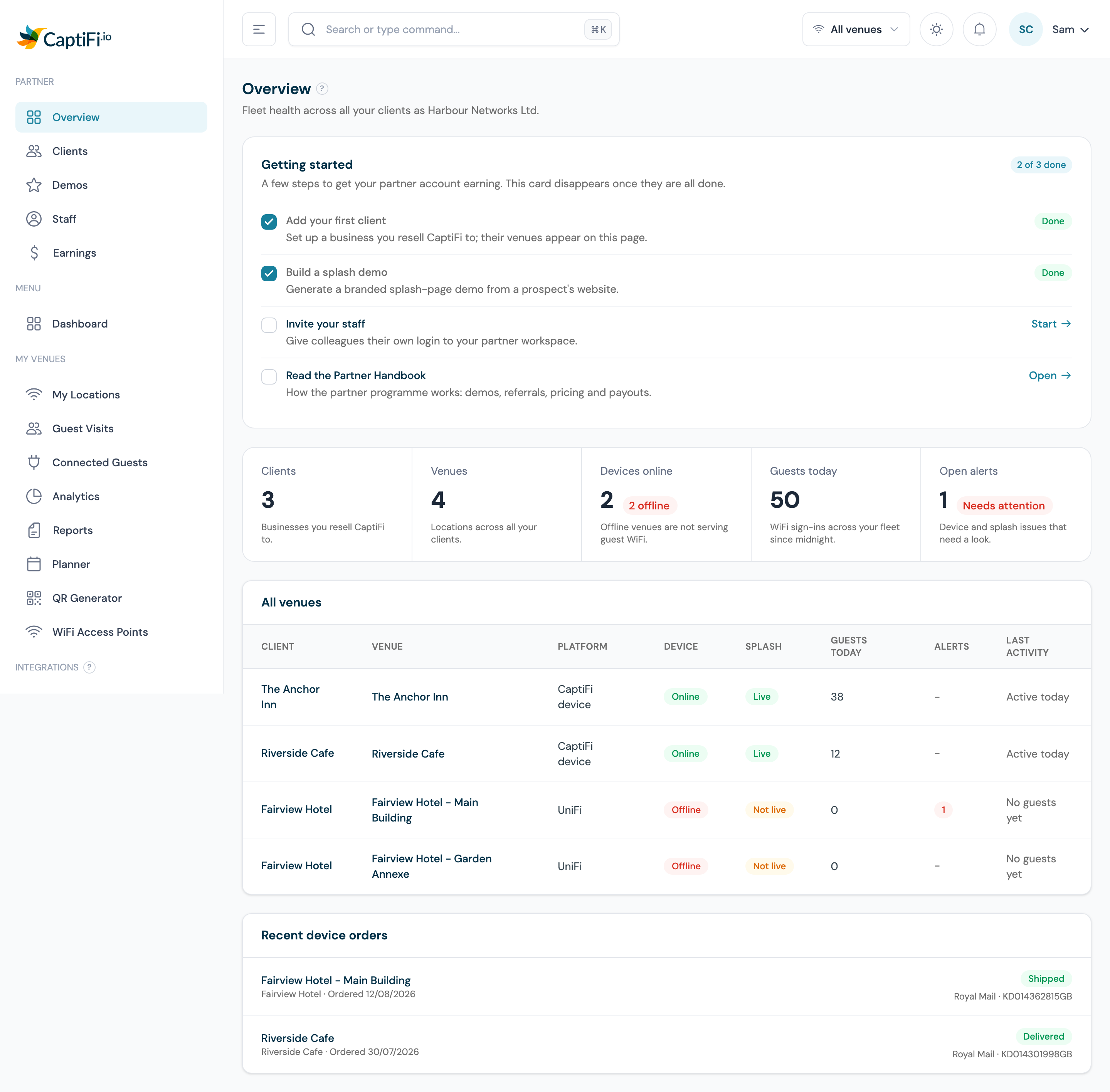The width and height of the screenshot is (1110, 1092).
Task: Click the Delivered status badge
Action: pyautogui.click(x=1043, y=1037)
